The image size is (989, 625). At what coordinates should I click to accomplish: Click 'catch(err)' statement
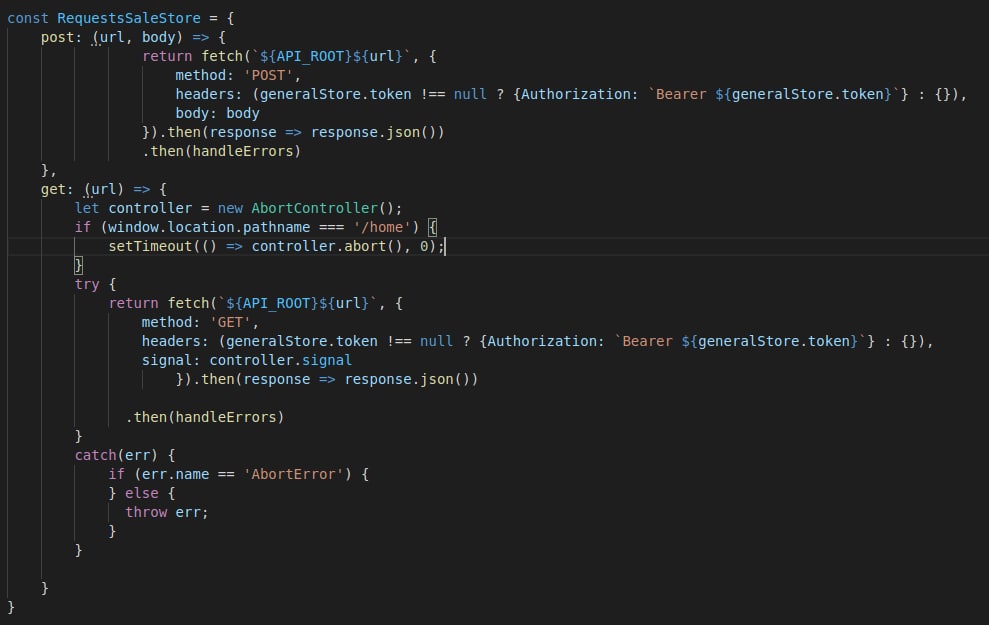point(116,455)
